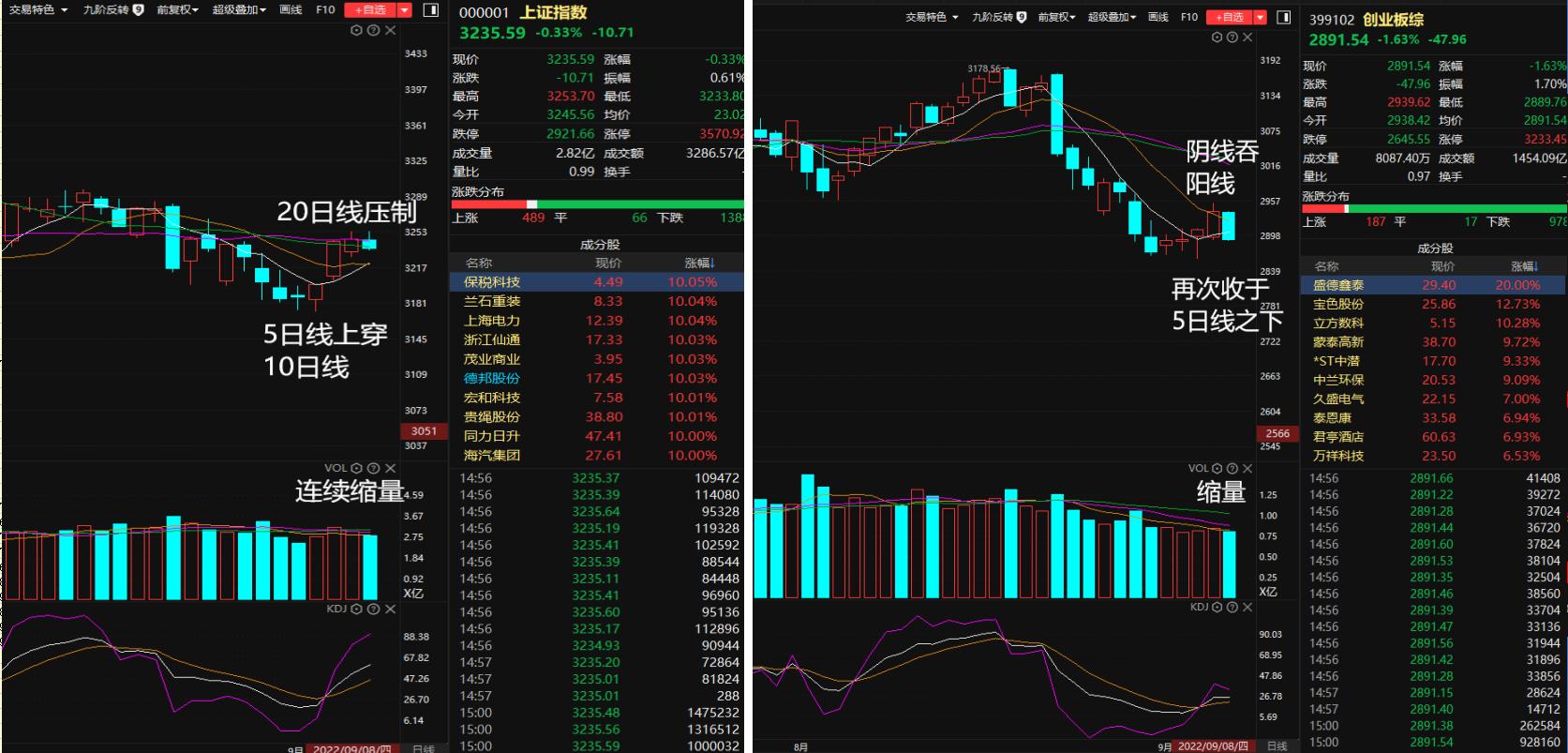
Task: Open 德邦股份 stock row
Action: click(x=597, y=378)
